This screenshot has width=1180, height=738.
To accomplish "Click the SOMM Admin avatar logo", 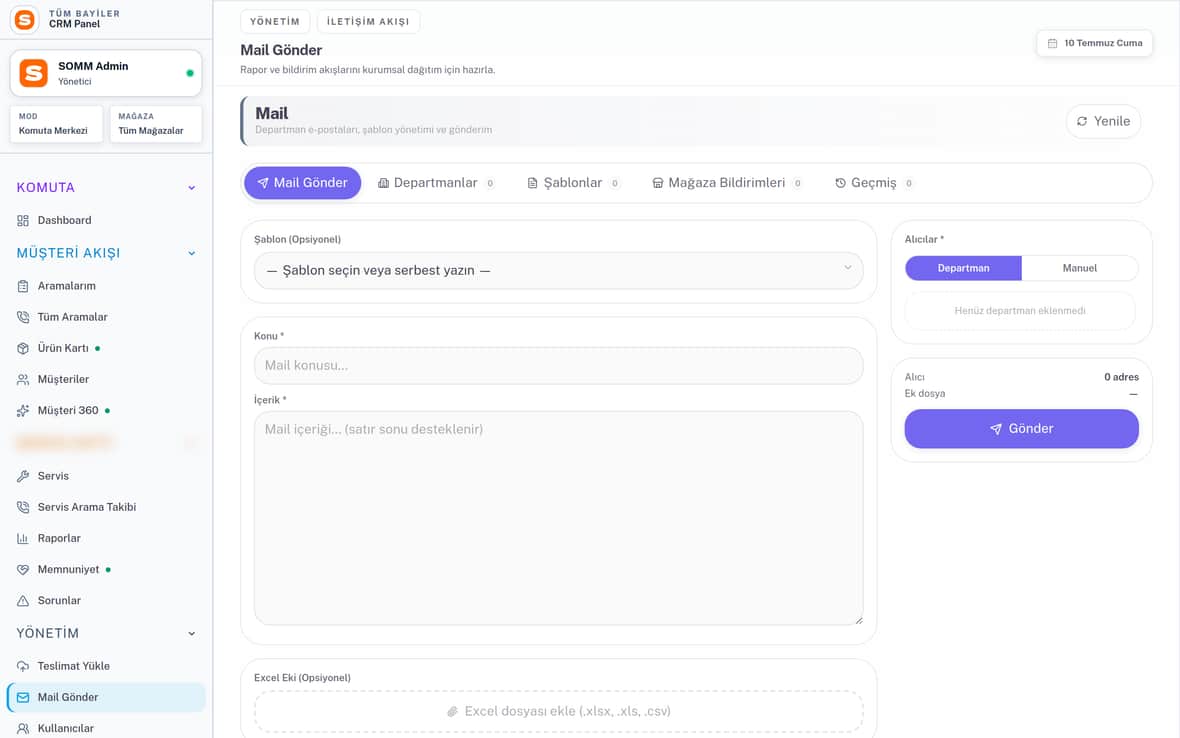I will pos(34,73).
